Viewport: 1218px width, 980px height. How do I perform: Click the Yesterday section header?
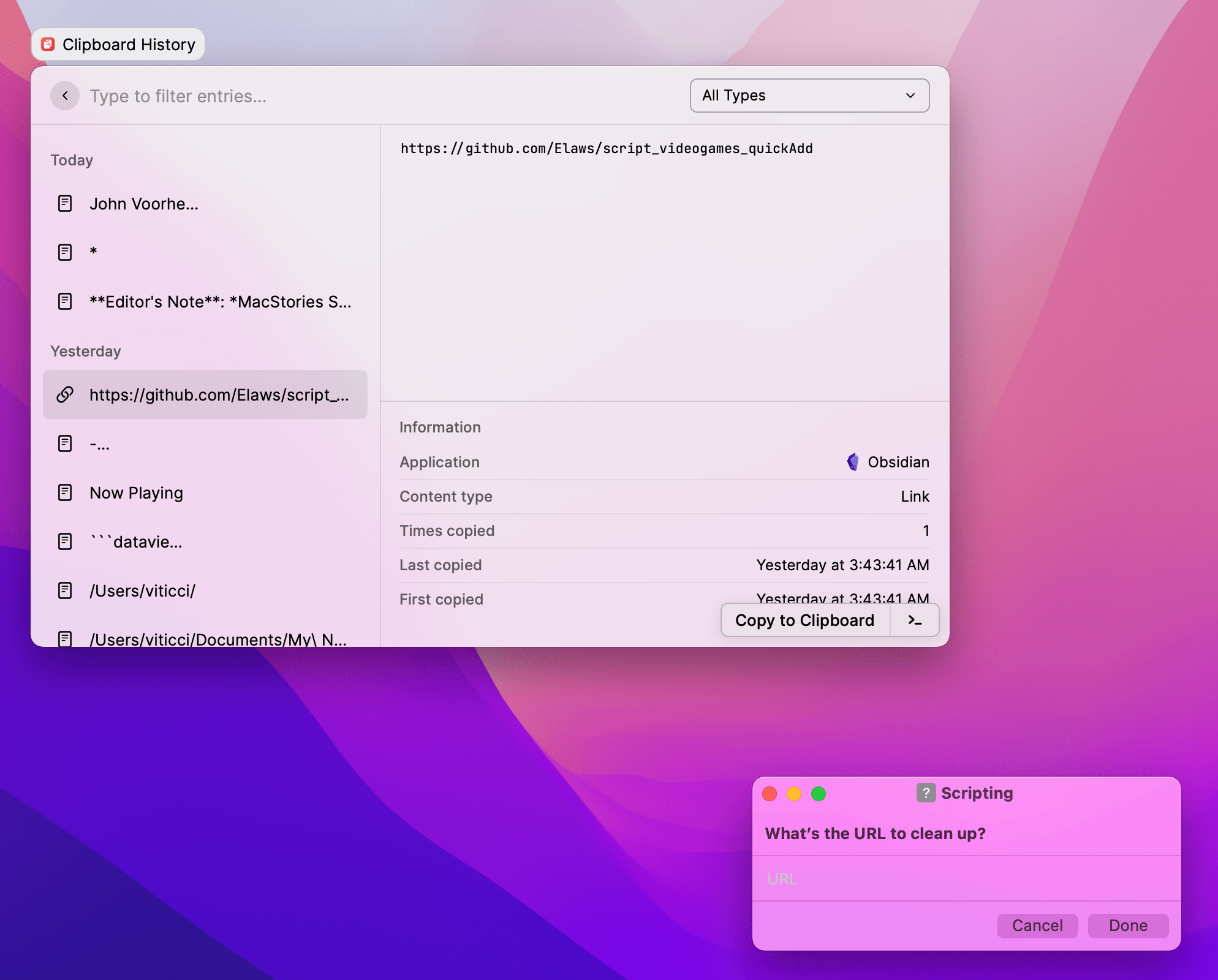(86, 351)
